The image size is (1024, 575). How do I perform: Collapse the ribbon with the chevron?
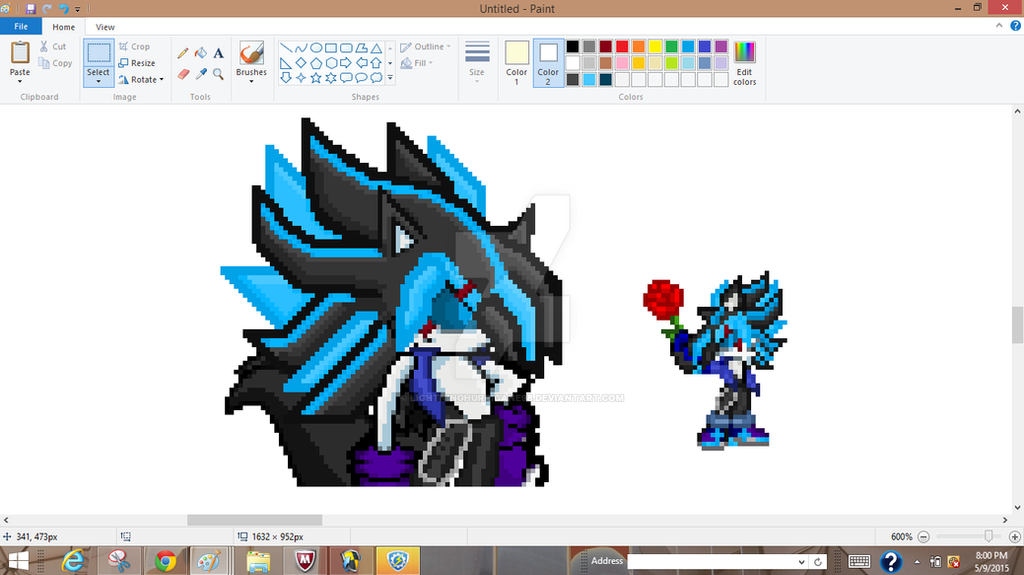(999, 26)
